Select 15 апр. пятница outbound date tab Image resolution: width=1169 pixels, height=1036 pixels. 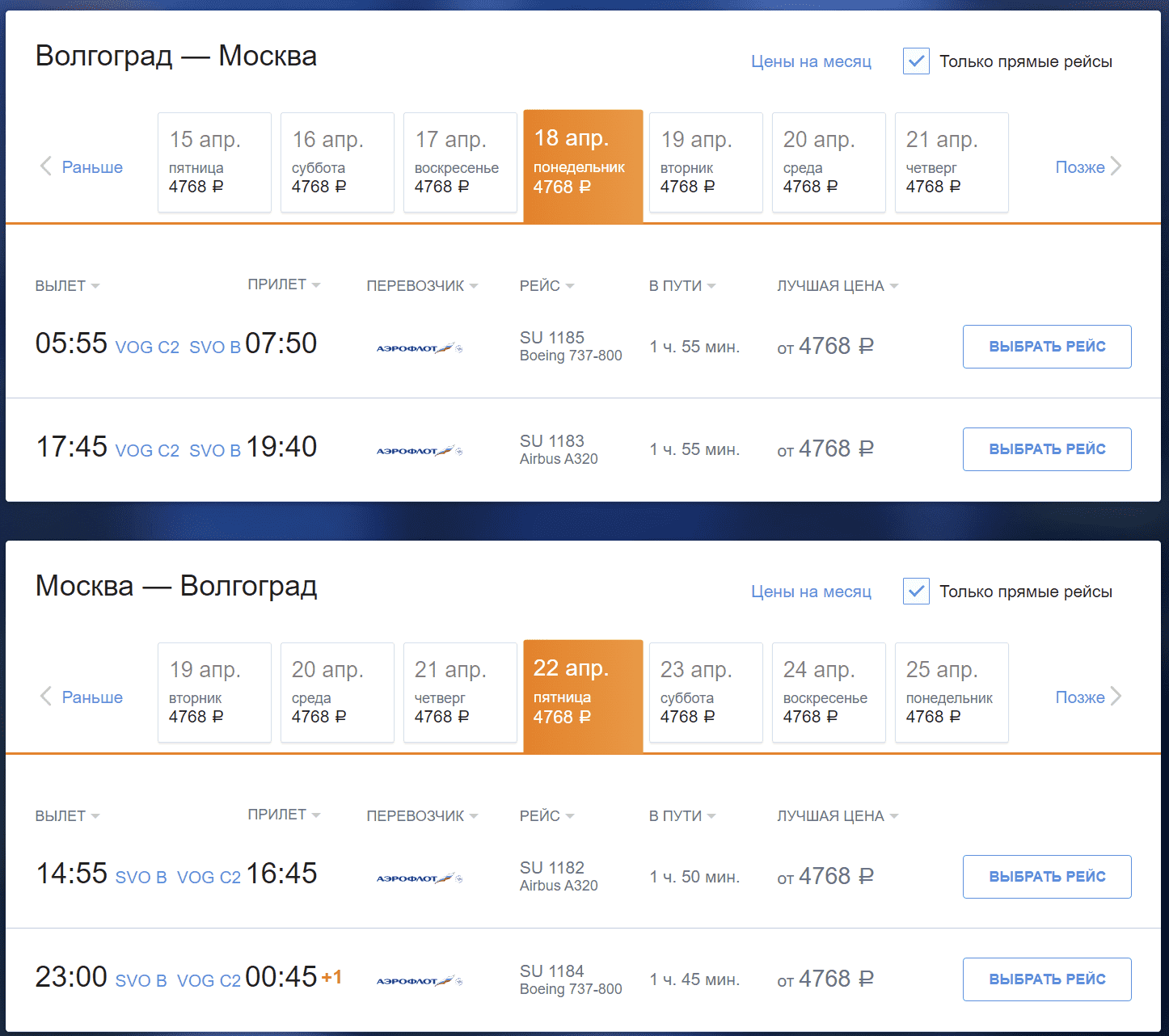(x=214, y=162)
